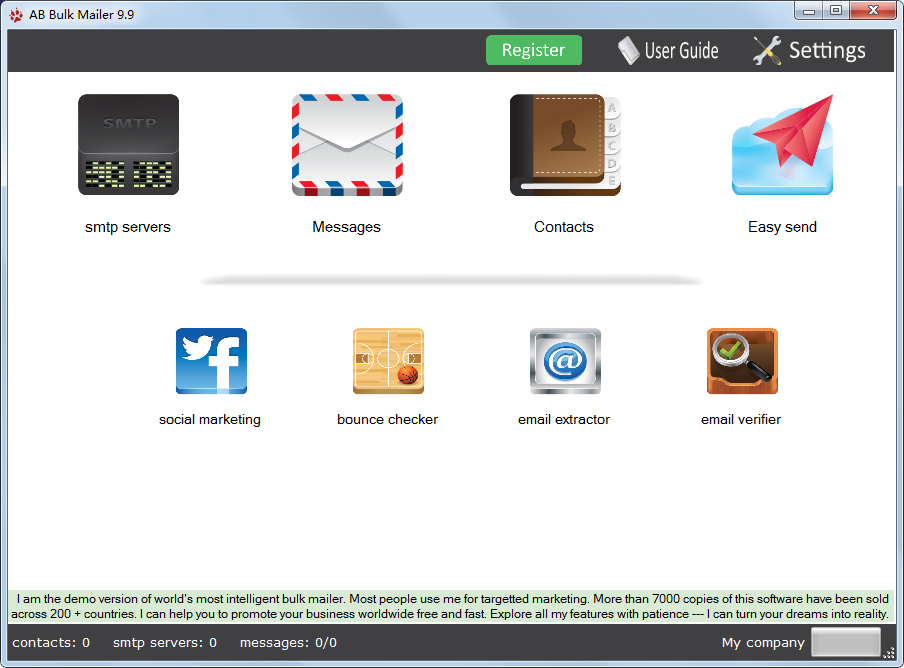Screen dimensions: 904x668
Task: Close the AB Bulk Mailer window
Action: point(873,10)
